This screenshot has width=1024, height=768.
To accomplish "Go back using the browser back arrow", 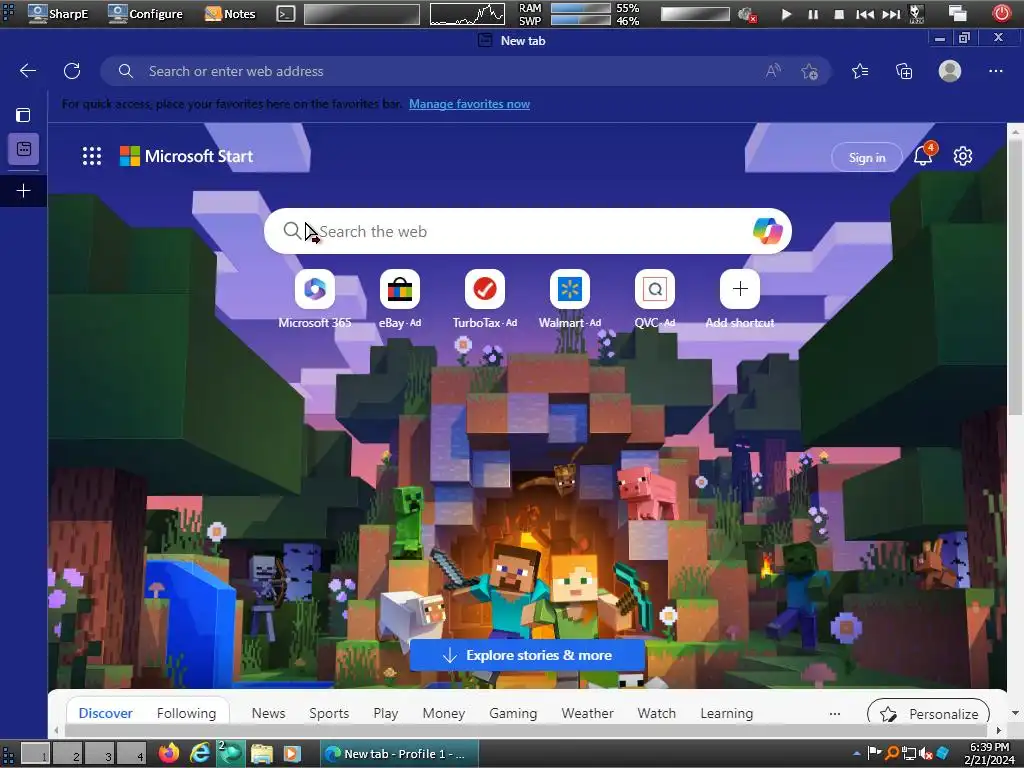I will coord(27,71).
